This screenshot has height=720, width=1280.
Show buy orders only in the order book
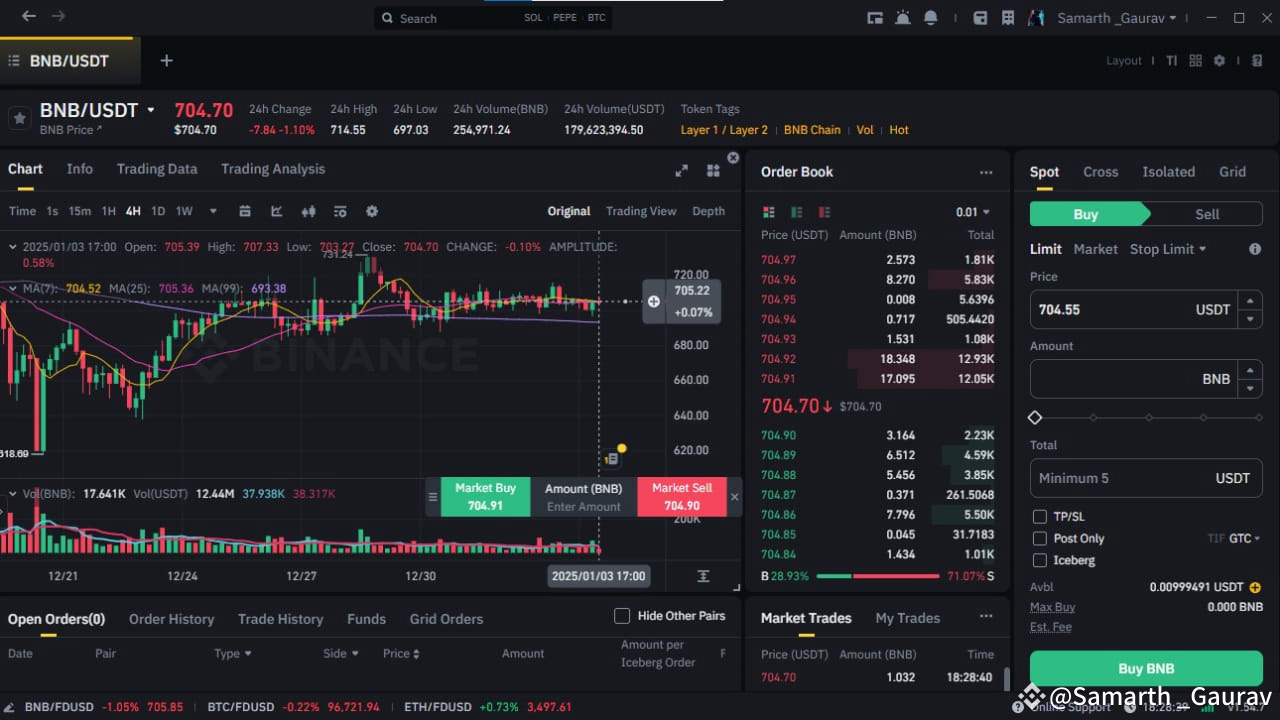tap(797, 212)
